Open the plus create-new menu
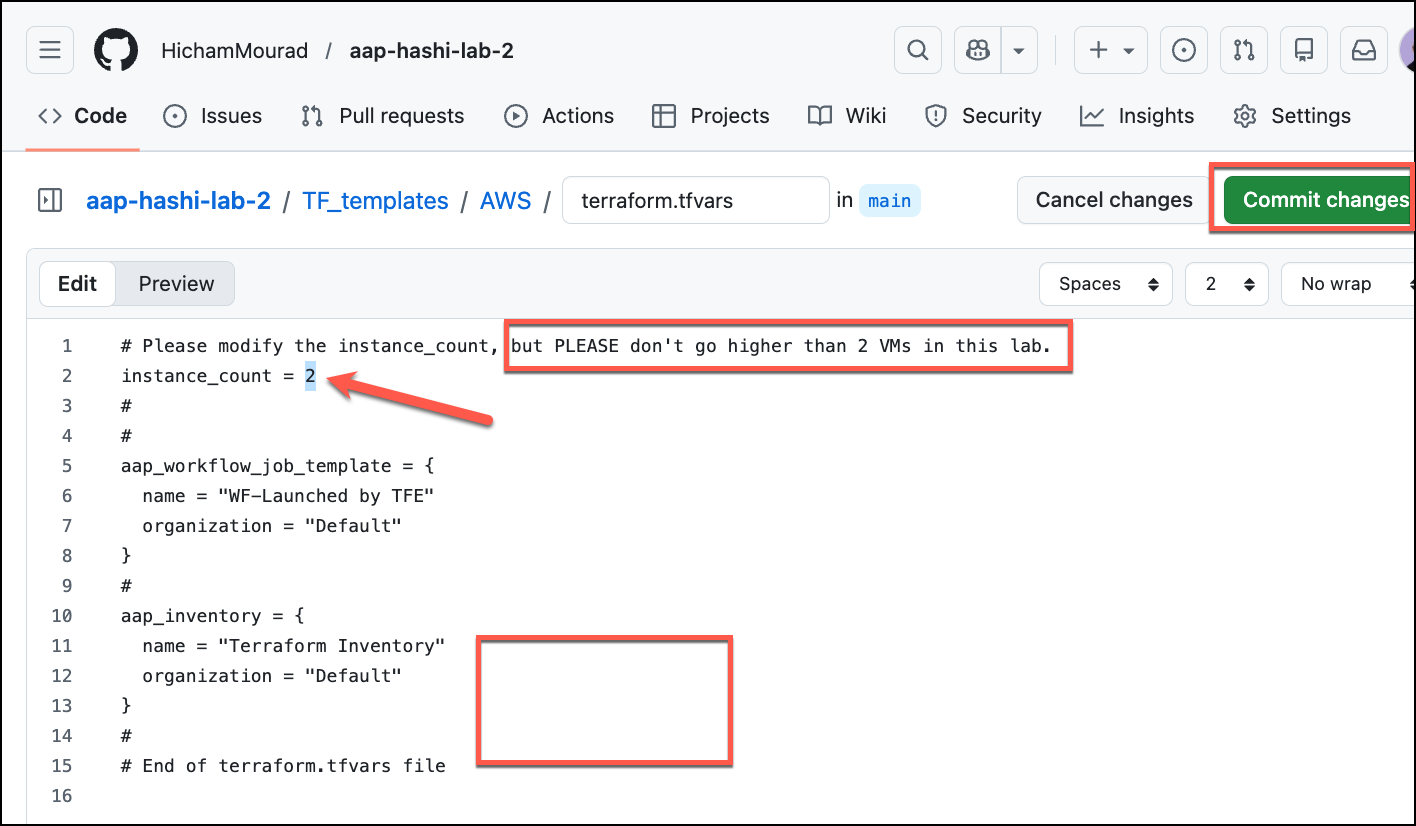Screen dimensions: 1416x826 [1110, 50]
